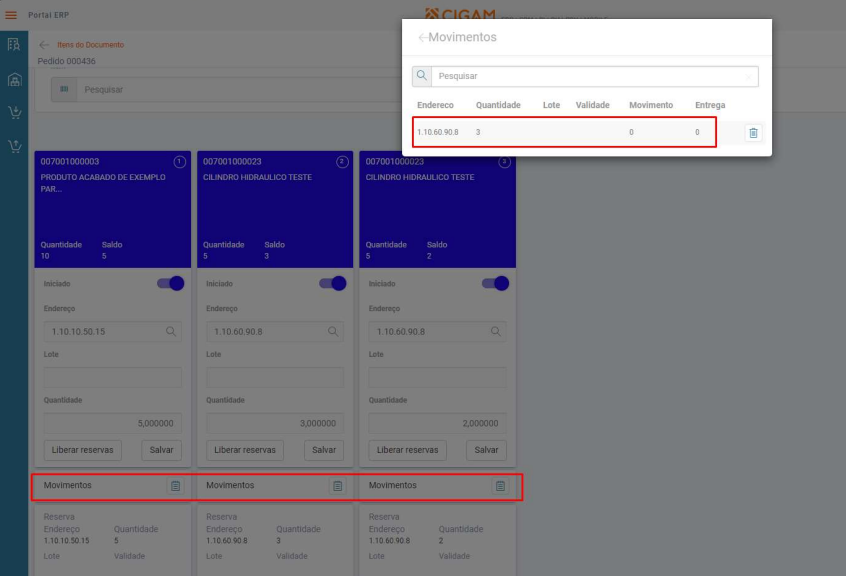Click Quantidade column header in popup
Viewport: 846px width, 576px height.
click(x=498, y=105)
